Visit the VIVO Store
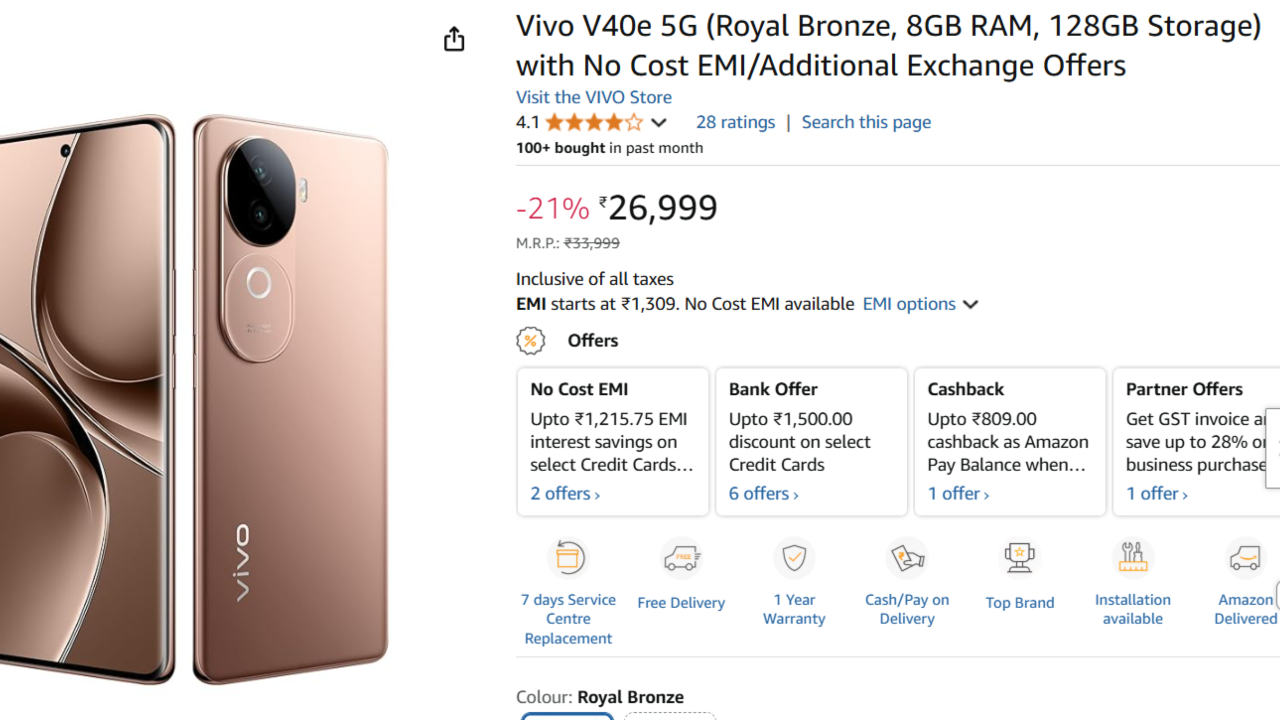The width and height of the screenshot is (1280, 720). click(594, 97)
